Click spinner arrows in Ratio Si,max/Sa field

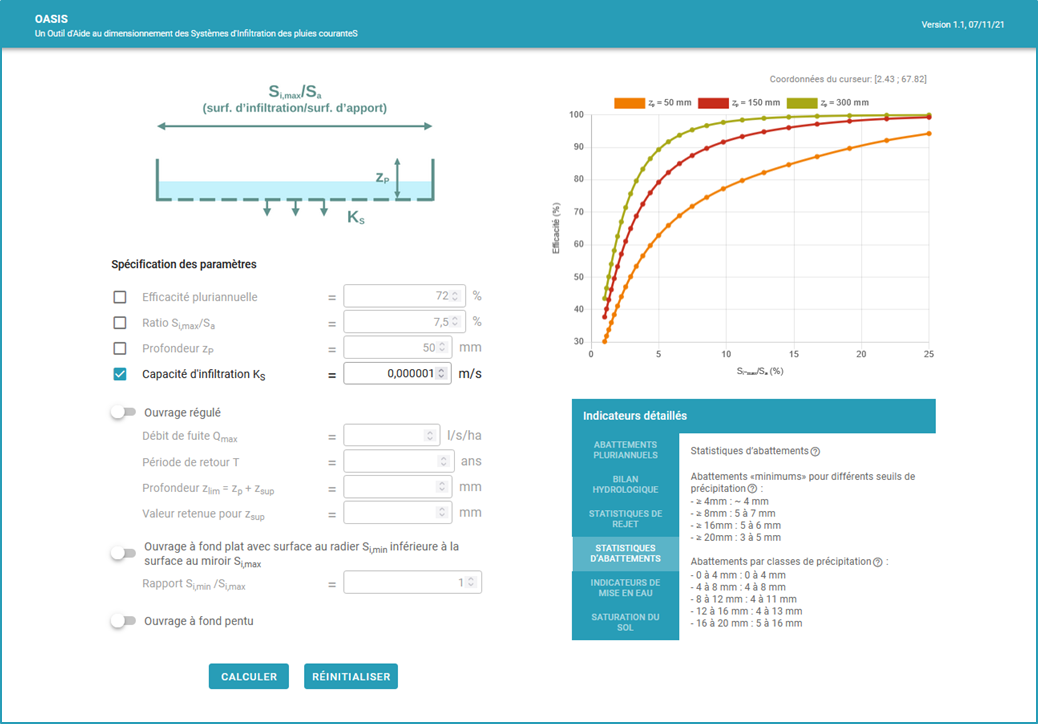pos(456,322)
